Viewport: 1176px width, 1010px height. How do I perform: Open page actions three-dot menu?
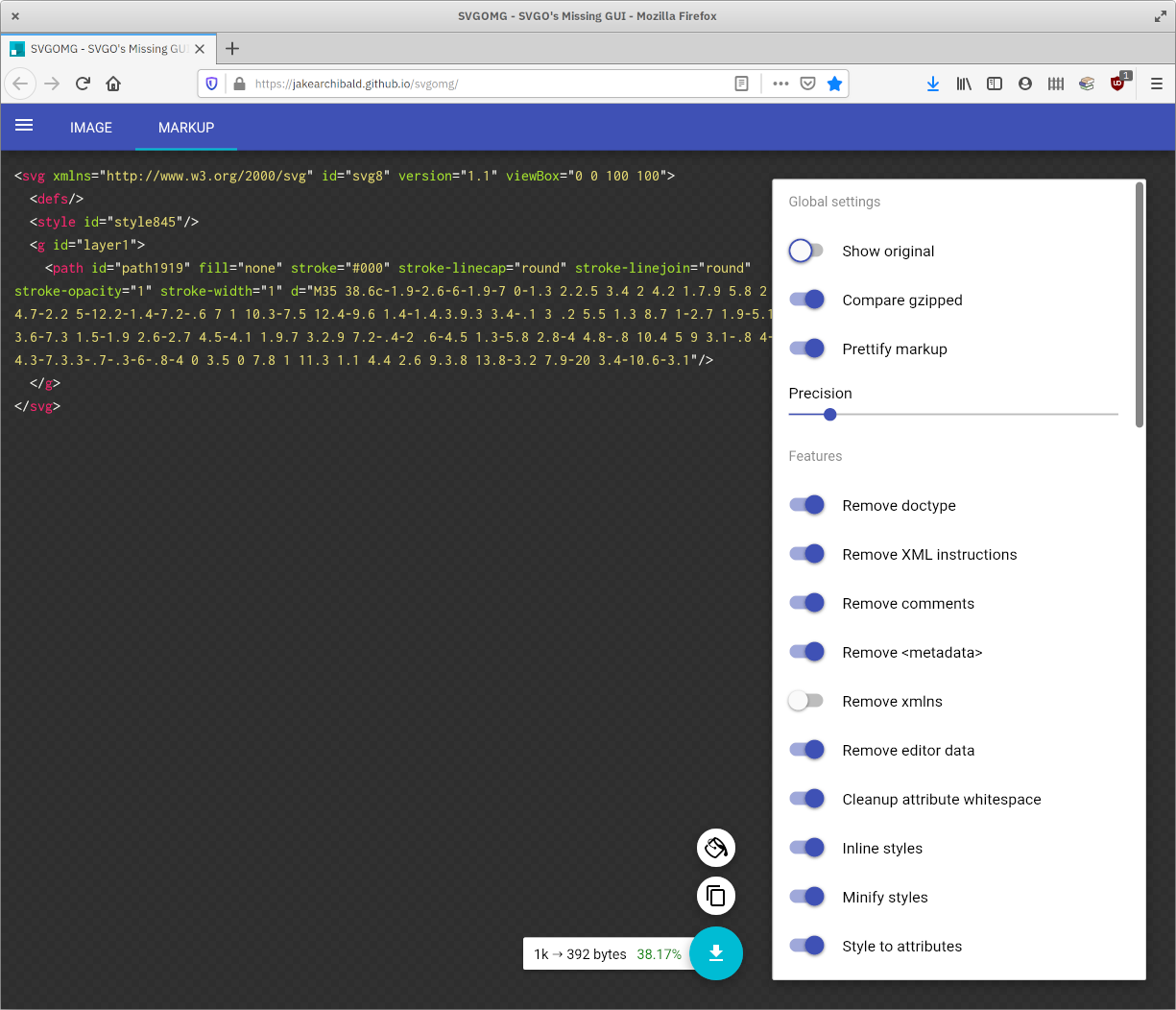point(780,84)
